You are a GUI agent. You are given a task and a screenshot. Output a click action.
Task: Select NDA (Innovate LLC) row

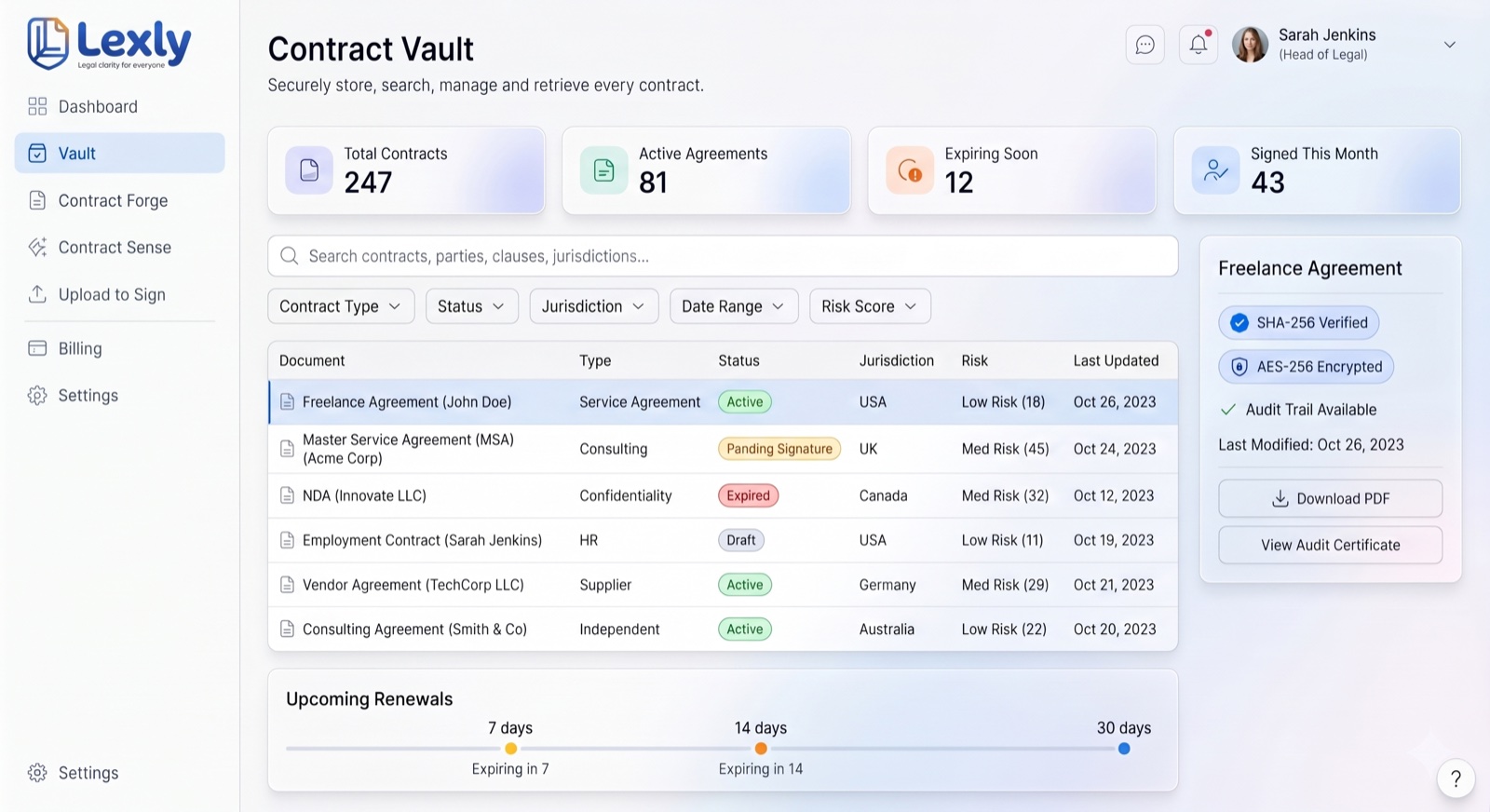coord(723,495)
